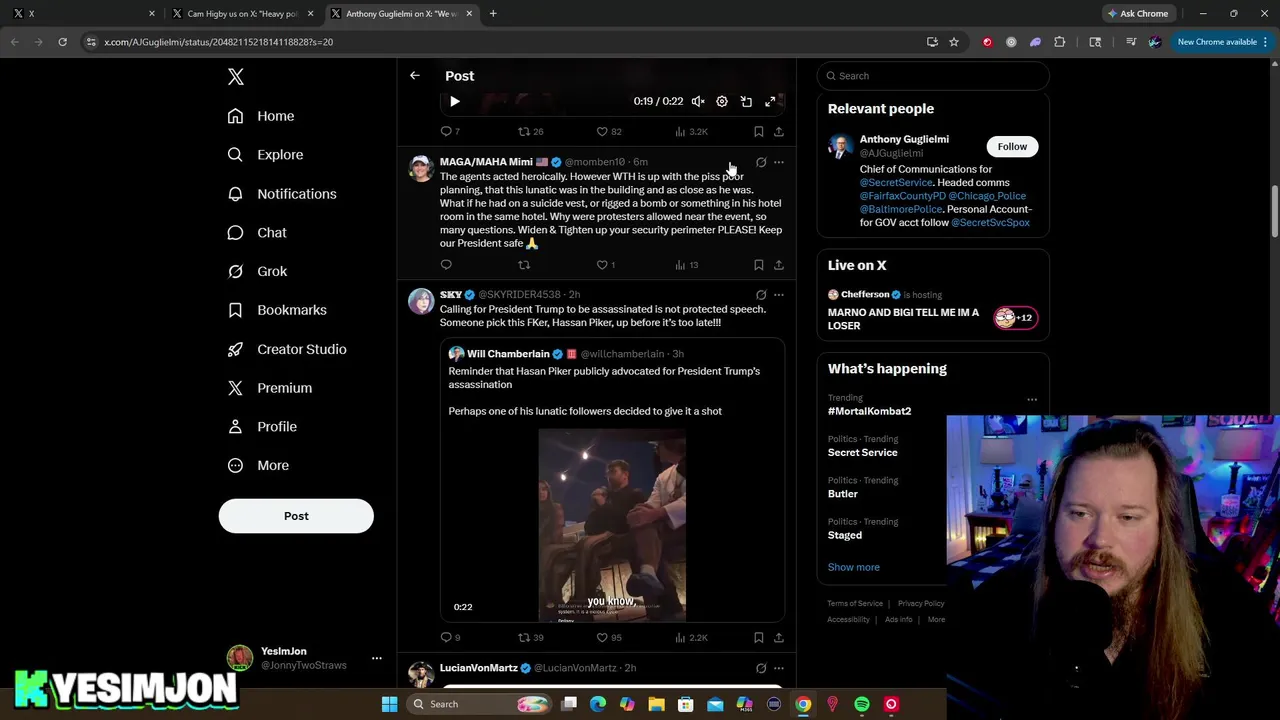Like the top post with 82 likes
This screenshot has width=1280, height=720.
coord(608,132)
